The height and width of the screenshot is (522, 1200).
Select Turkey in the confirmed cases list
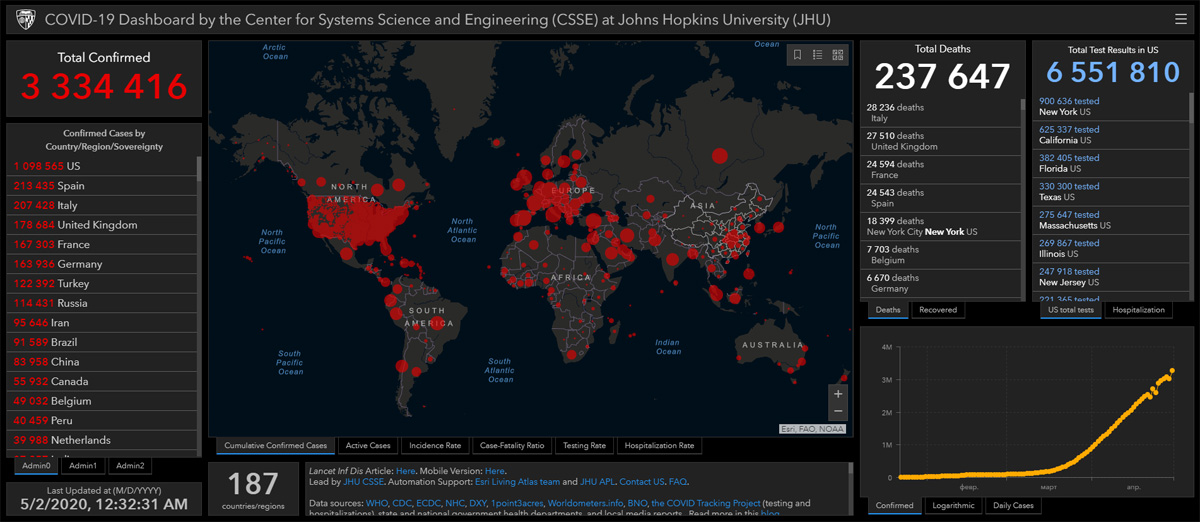103,283
